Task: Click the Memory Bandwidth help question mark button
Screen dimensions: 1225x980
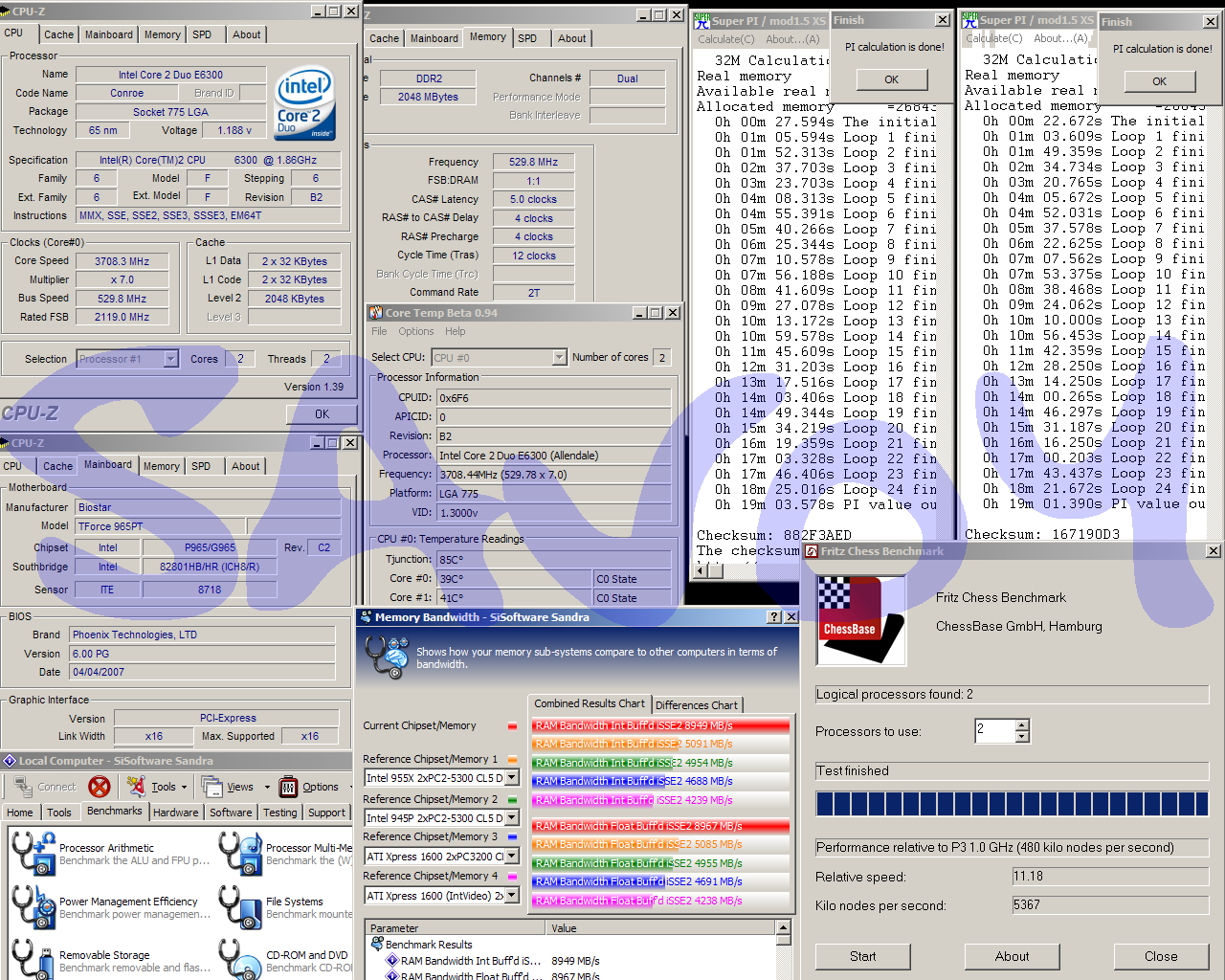Action: point(774,617)
